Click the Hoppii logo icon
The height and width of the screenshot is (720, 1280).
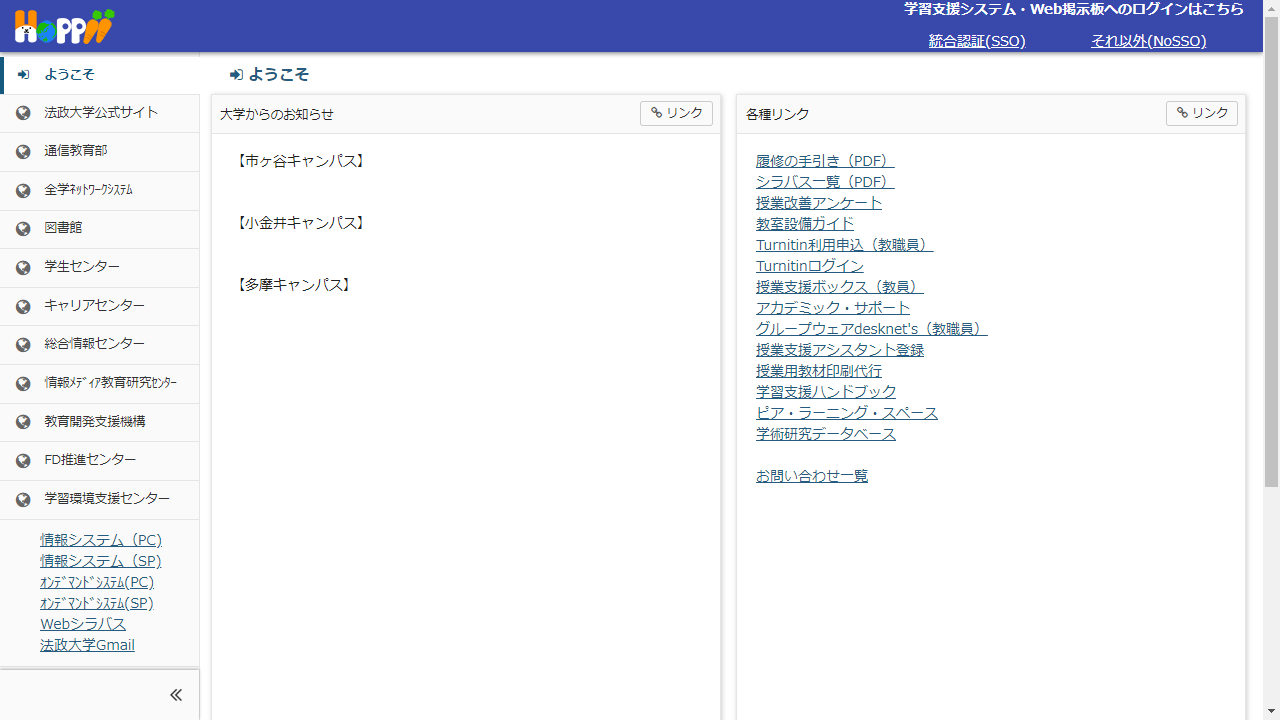63,26
